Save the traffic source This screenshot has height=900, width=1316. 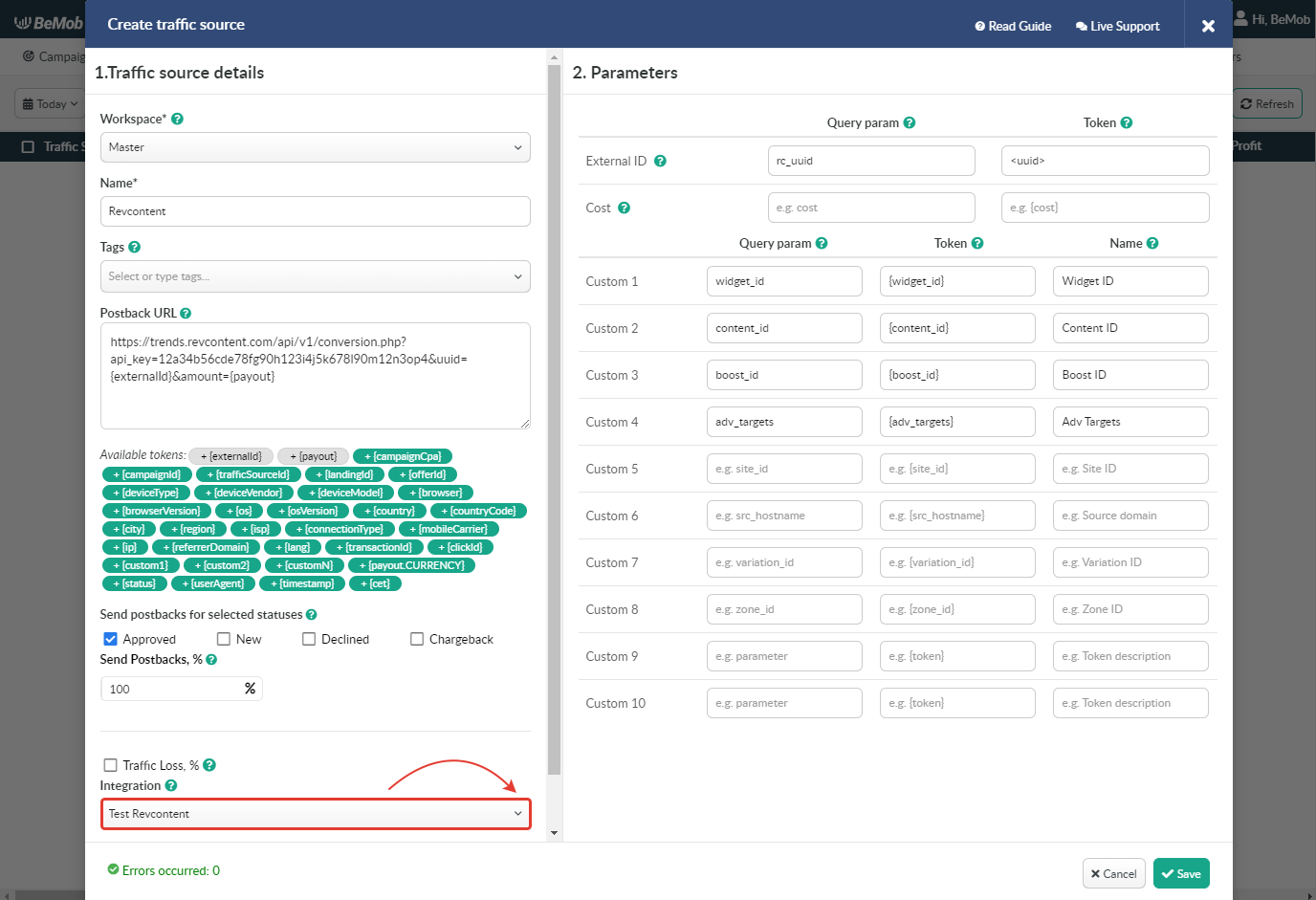[x=1181, y=873]
